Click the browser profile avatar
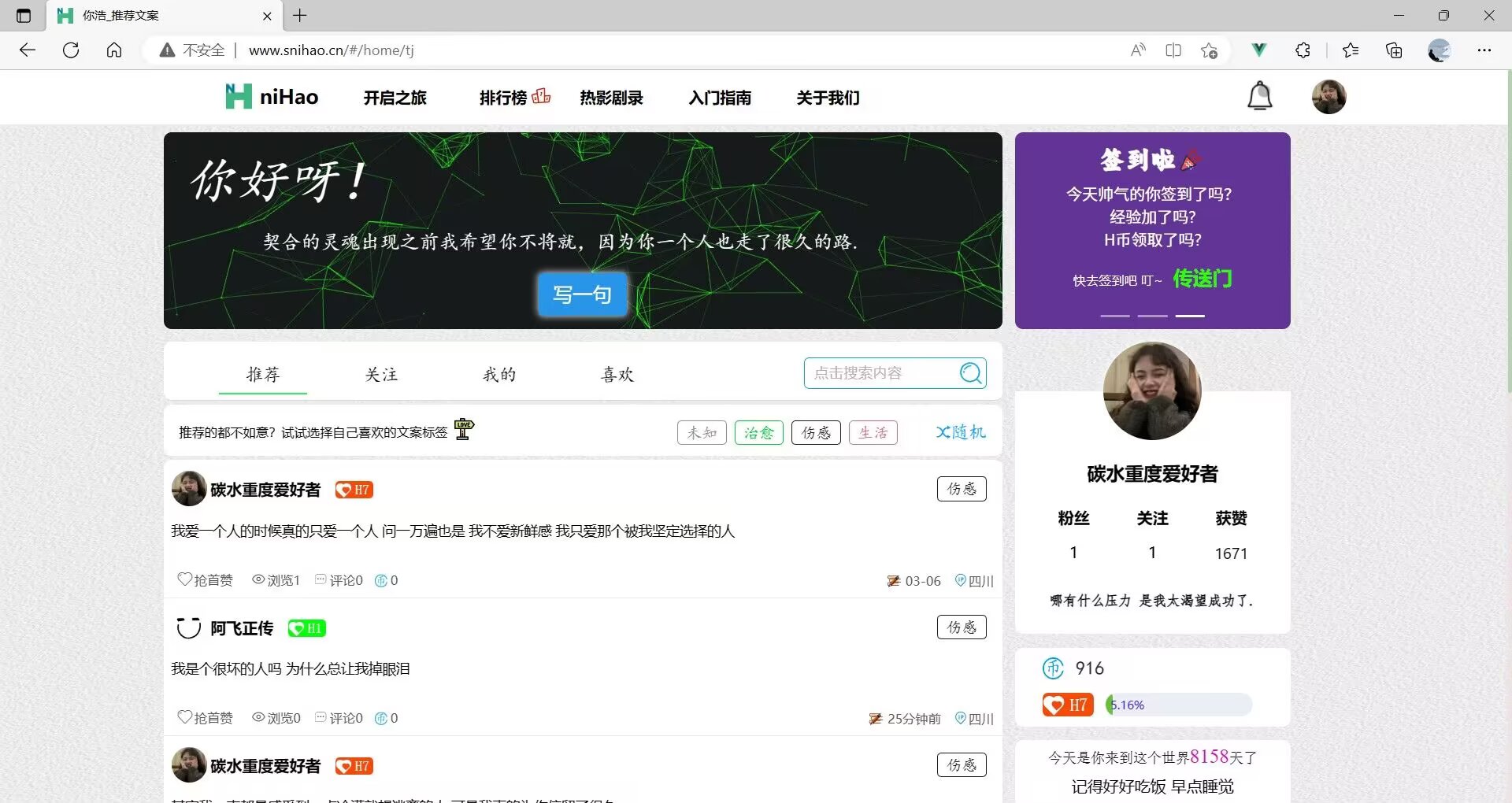Image resolution: width=1512 pixels, height=803 pixels. click(1440, 50)
